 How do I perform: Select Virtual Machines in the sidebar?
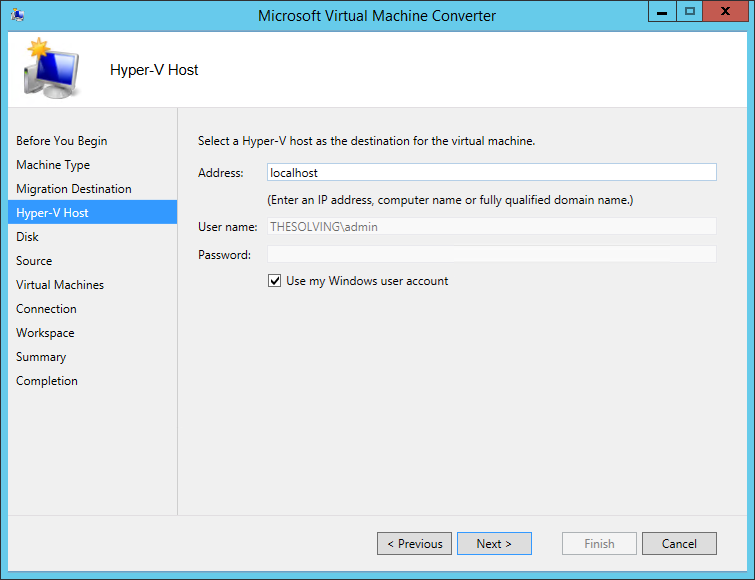point(60,285)
